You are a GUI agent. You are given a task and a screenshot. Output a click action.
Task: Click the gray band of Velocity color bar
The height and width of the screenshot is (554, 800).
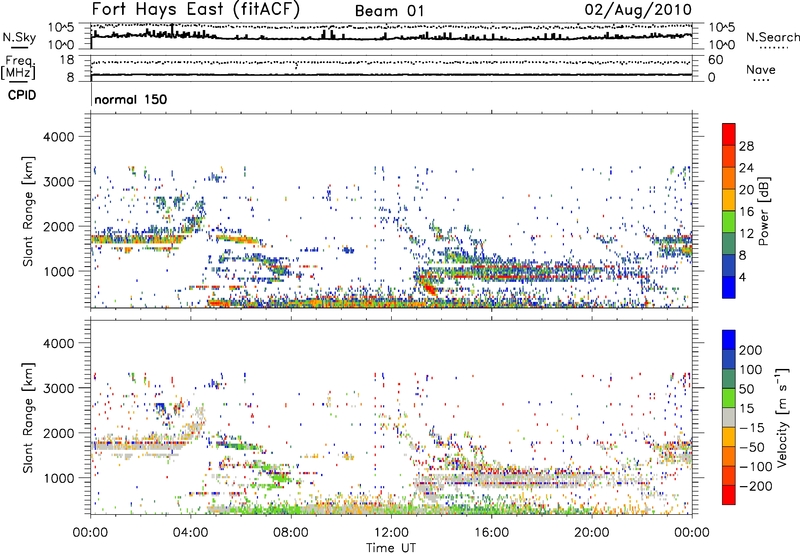[x=729, y=417]
